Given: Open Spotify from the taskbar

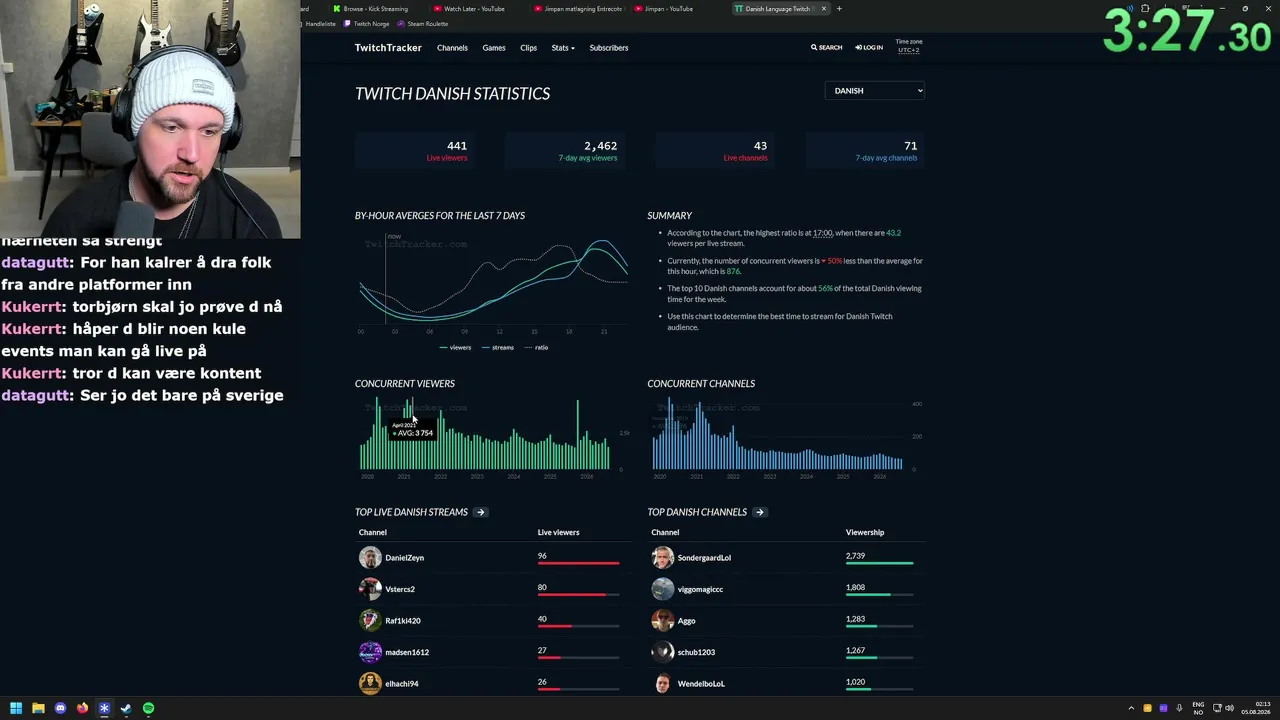Looking at the screenshot, I should [x=148, y=708].
